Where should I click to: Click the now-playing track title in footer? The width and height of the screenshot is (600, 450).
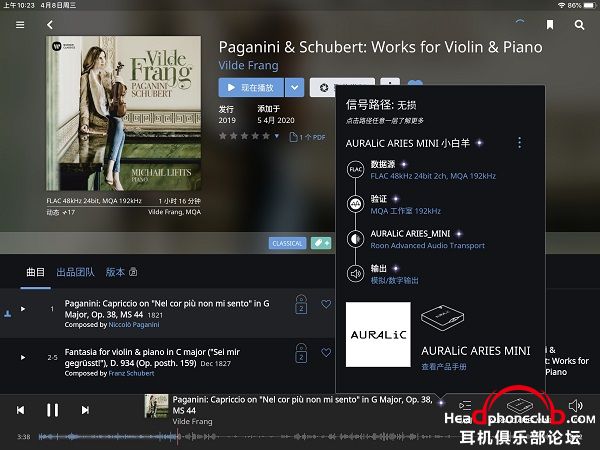[x=302, y=405]
